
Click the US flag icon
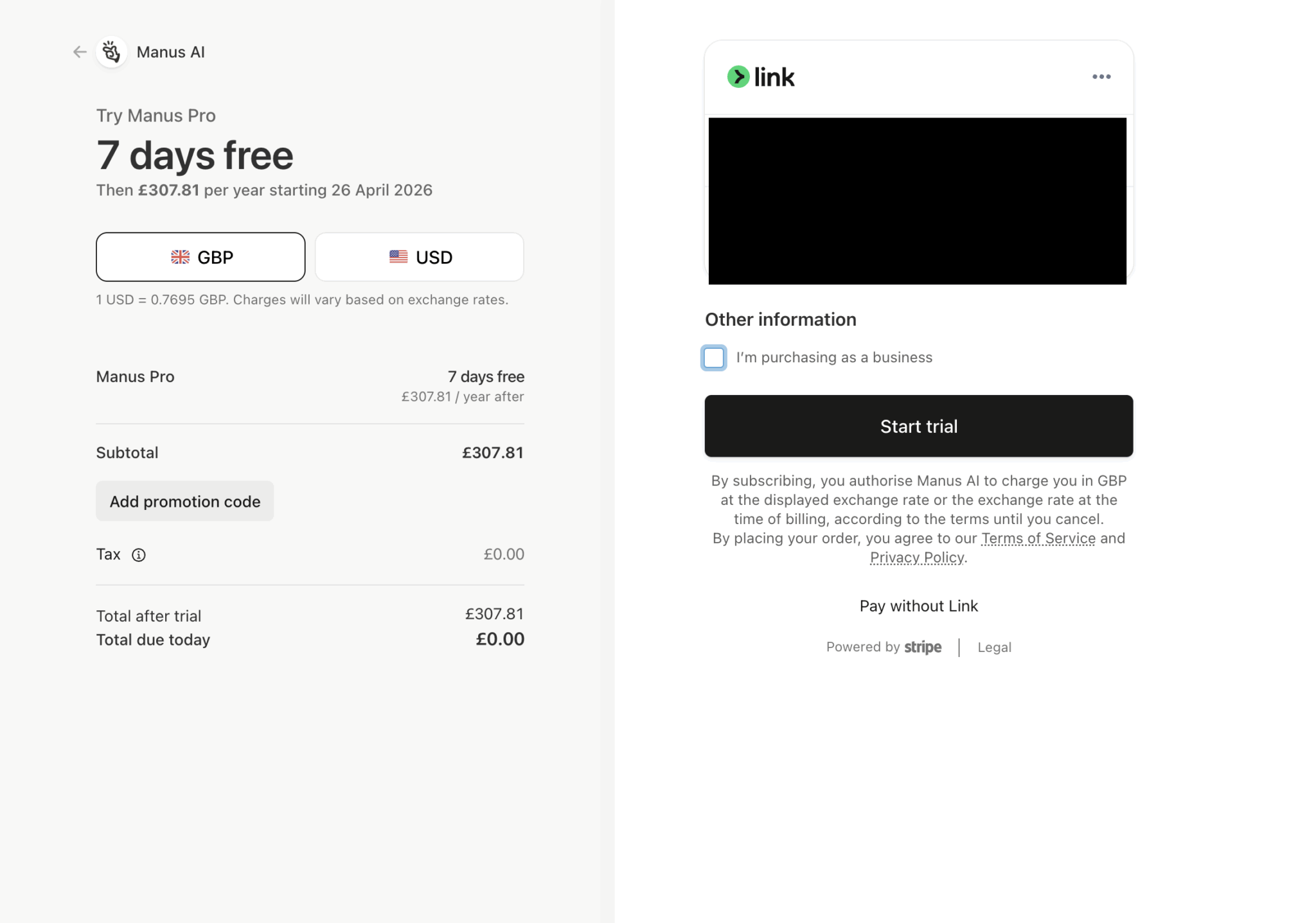pos(398,257)
